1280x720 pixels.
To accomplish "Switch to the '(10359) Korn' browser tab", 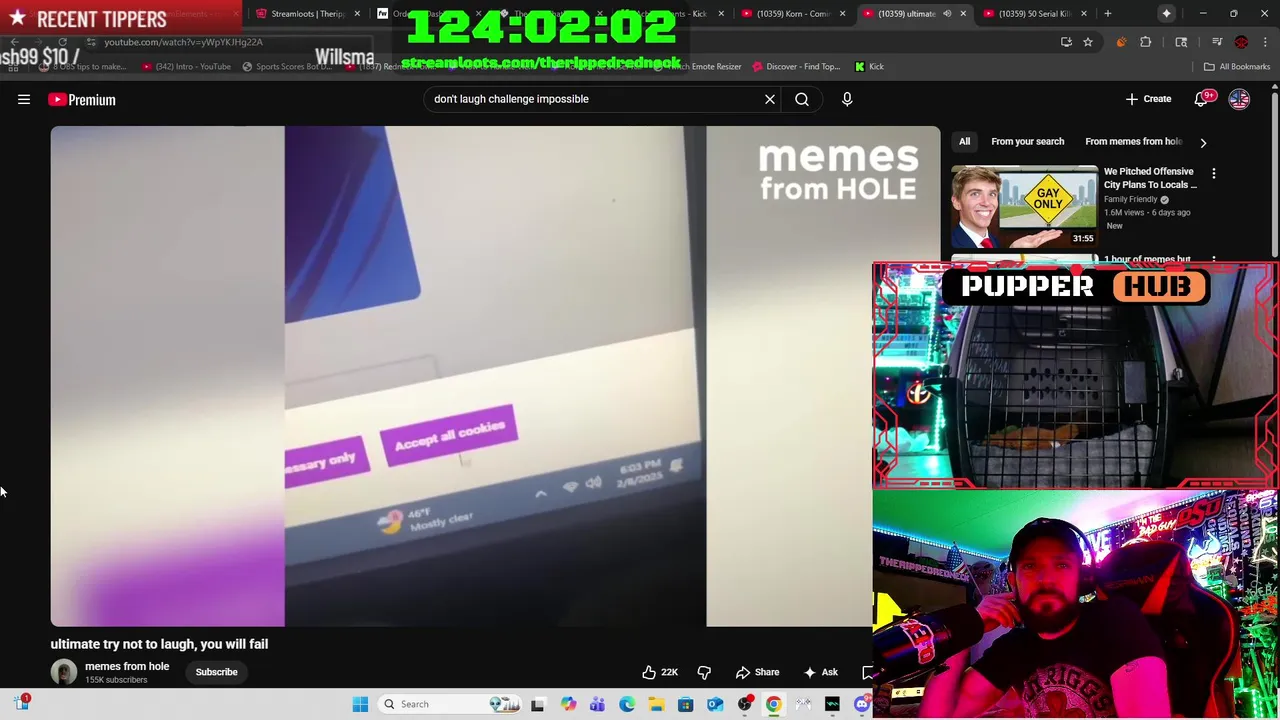I will click(790, 14).
